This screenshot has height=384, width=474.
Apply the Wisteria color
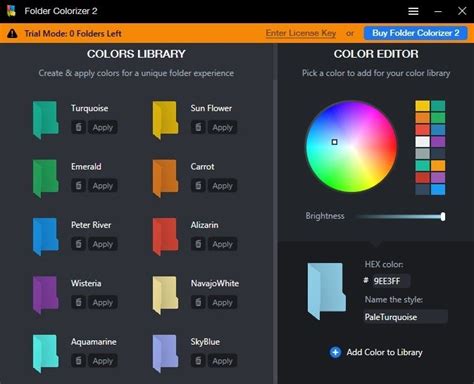pos(103,302)
